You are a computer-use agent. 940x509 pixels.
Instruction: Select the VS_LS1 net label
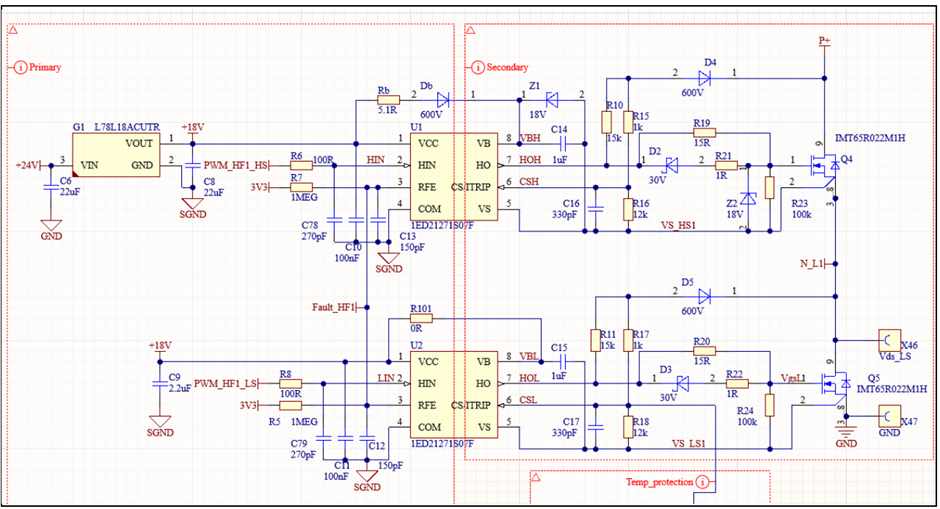click(689, 444)
